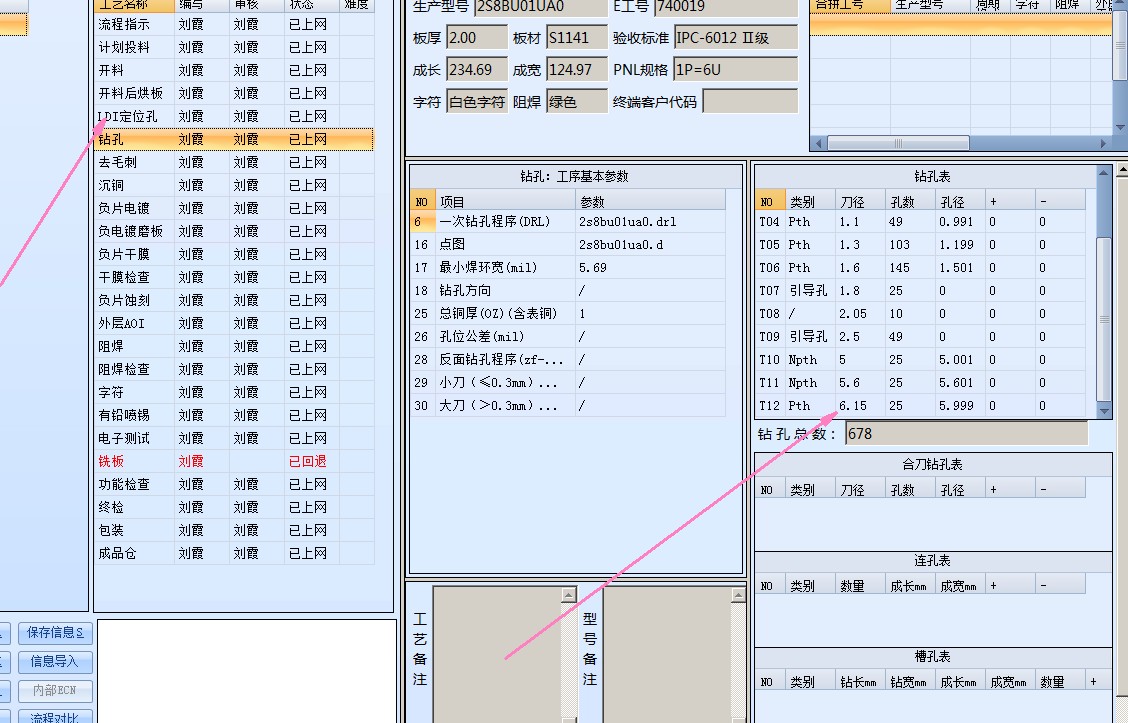Select drill table row T12 Pth
This screenshot has width=1128, height=723.
[920, 406]
